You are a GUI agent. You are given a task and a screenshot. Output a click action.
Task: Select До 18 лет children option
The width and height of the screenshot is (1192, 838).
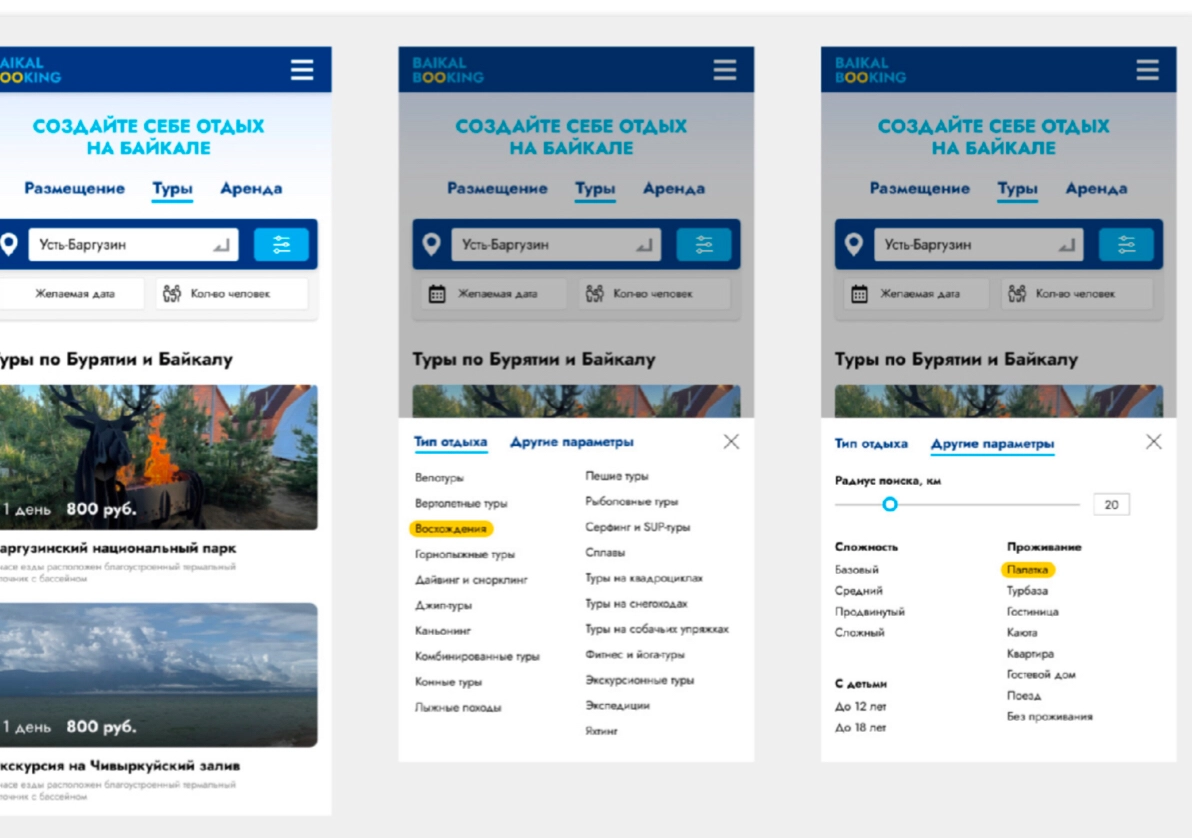pos(861,728)
